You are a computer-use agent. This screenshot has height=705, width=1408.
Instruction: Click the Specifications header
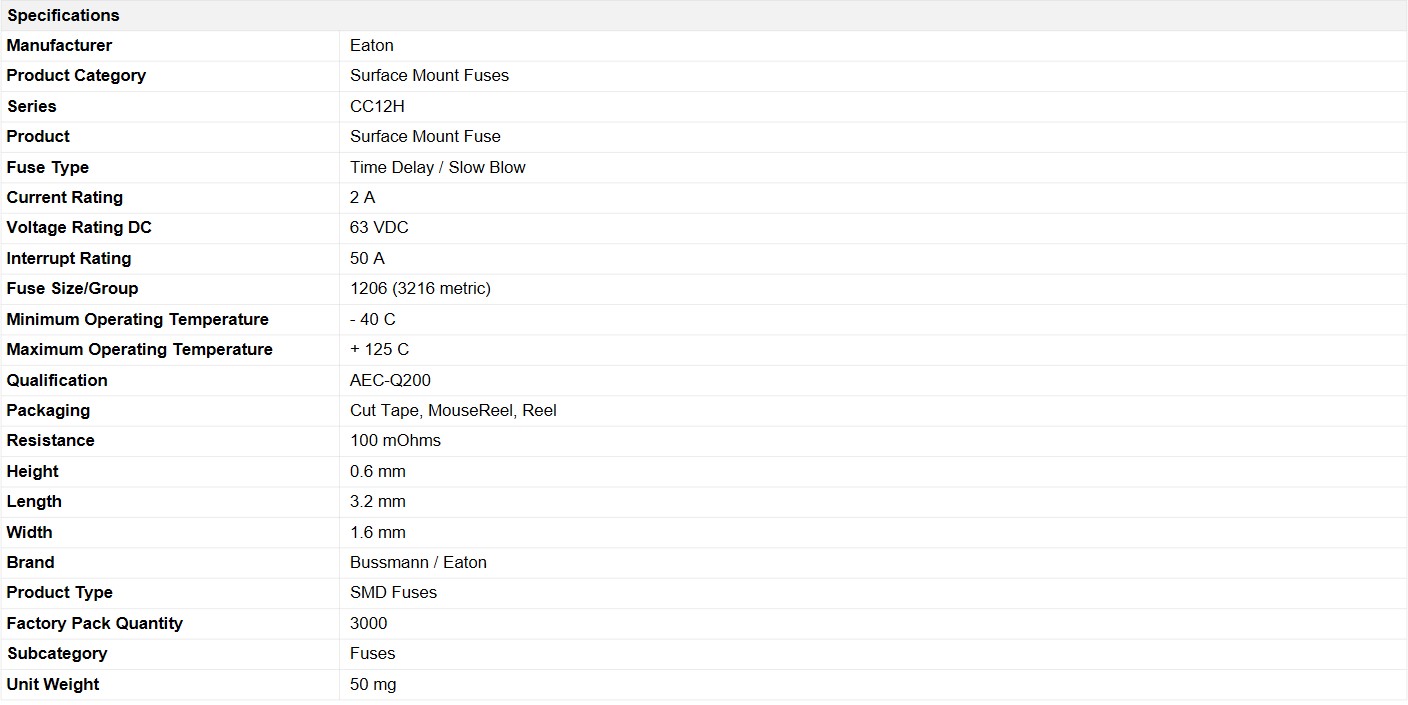63,15
